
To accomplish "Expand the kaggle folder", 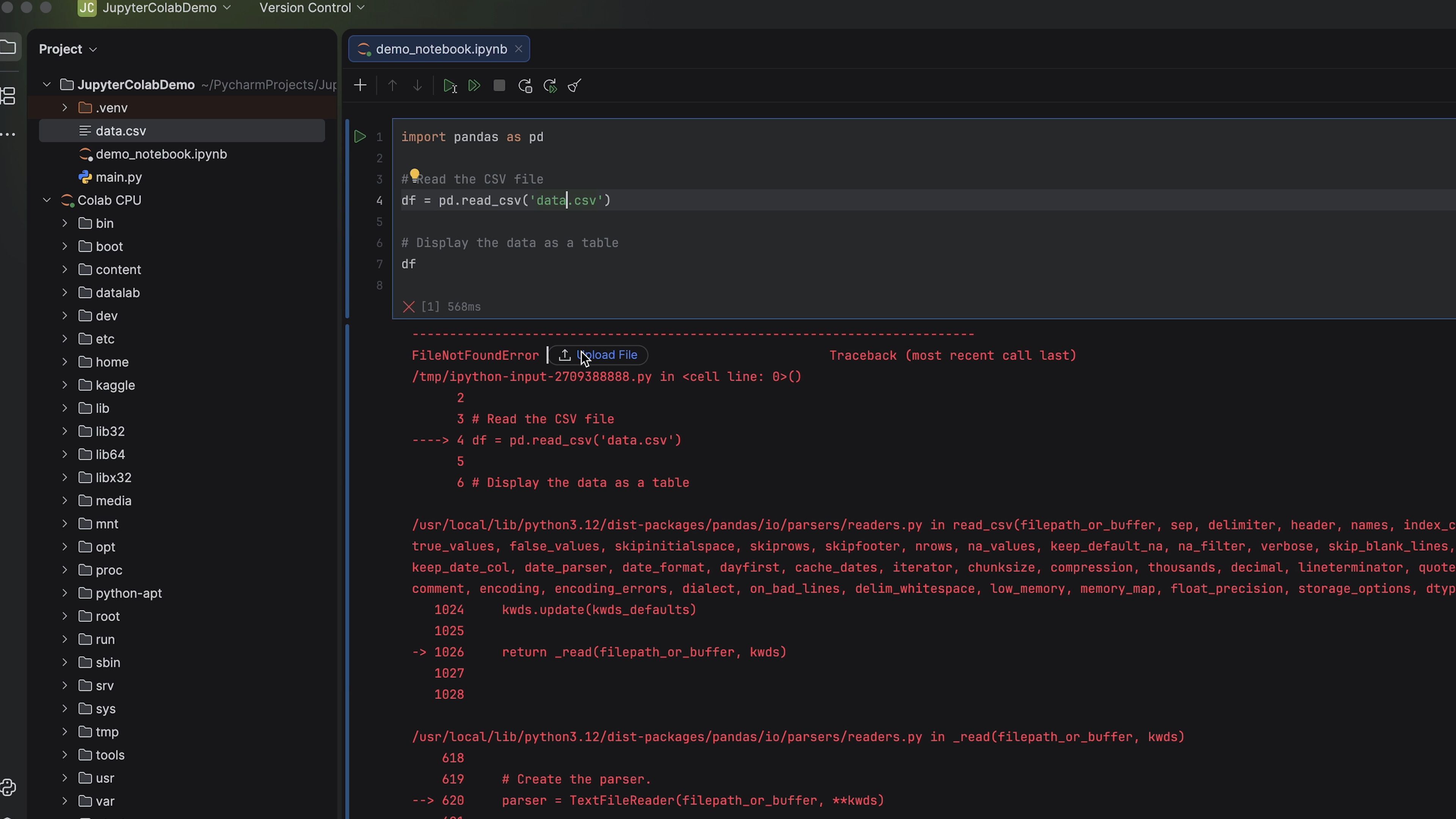I will 64,385.
